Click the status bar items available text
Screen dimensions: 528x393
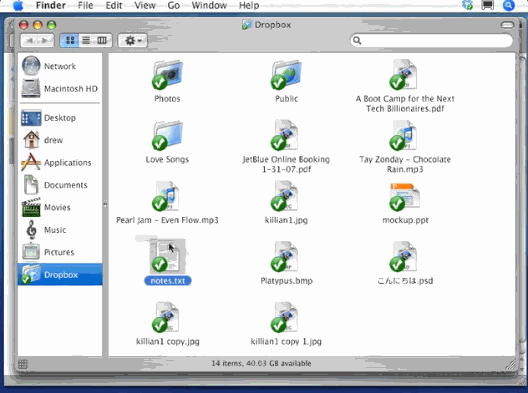tap(261, 363)
